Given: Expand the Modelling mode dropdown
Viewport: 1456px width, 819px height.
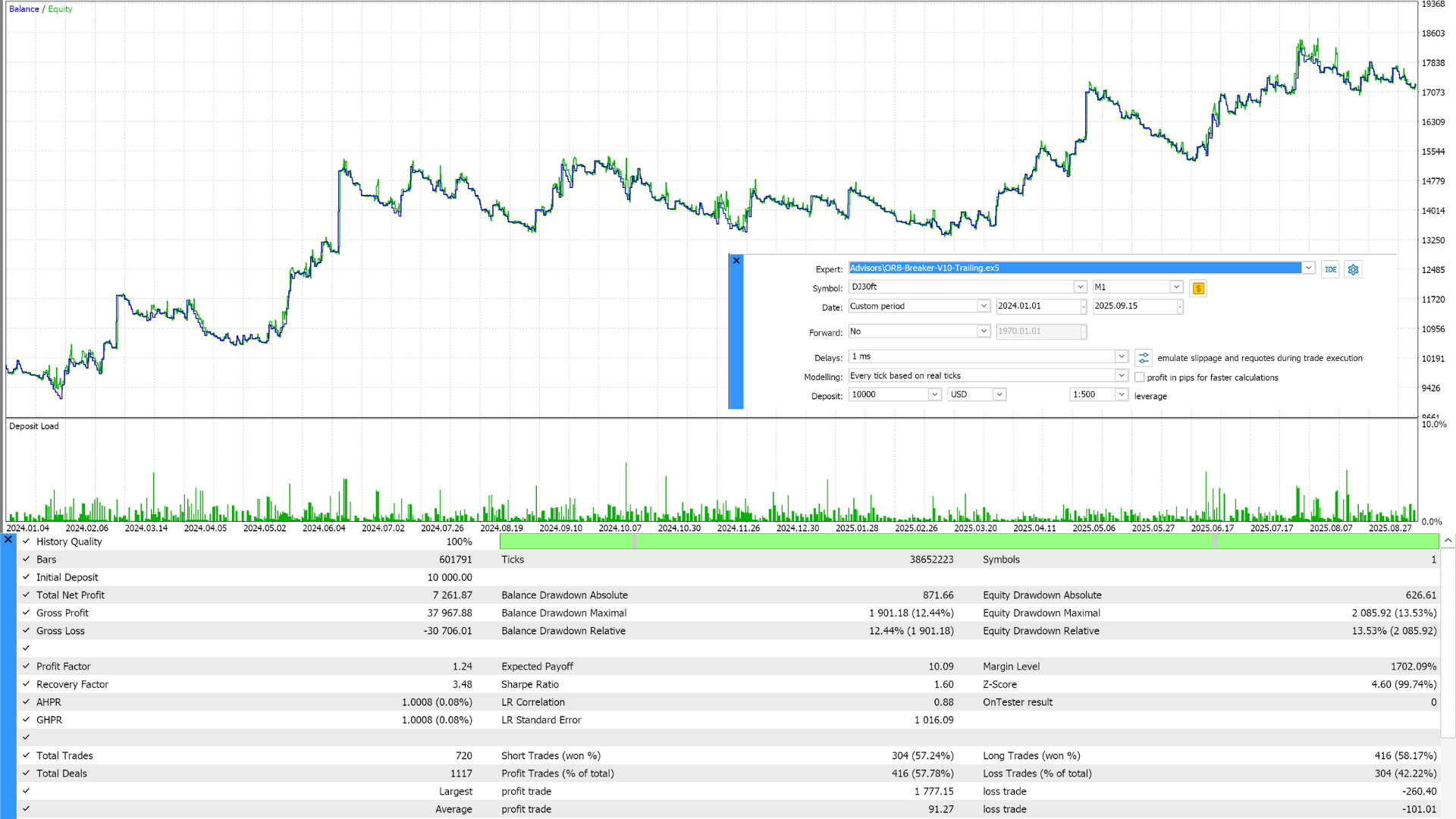Looking at the screenshot, I should point(1121,375).
